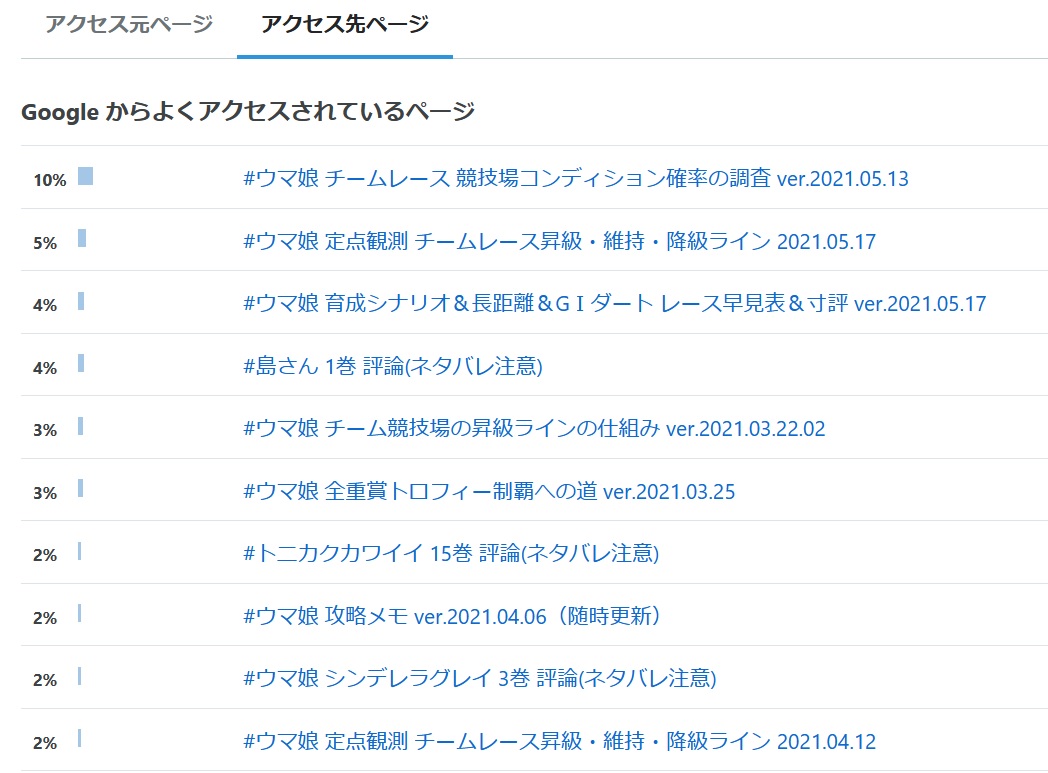Viewport: 1048px width, 773px height.
Task: Open ウマ娘 シンデレラグレイ 3巻 評論 link
Action: 480,678
